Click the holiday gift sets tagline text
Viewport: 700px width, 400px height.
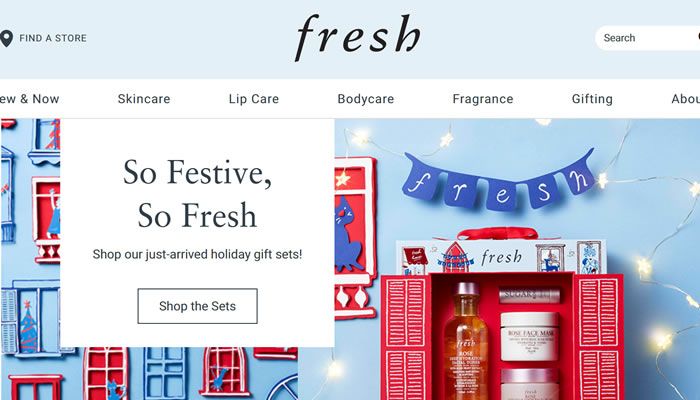pyautogui.click(x=197, y=254)
